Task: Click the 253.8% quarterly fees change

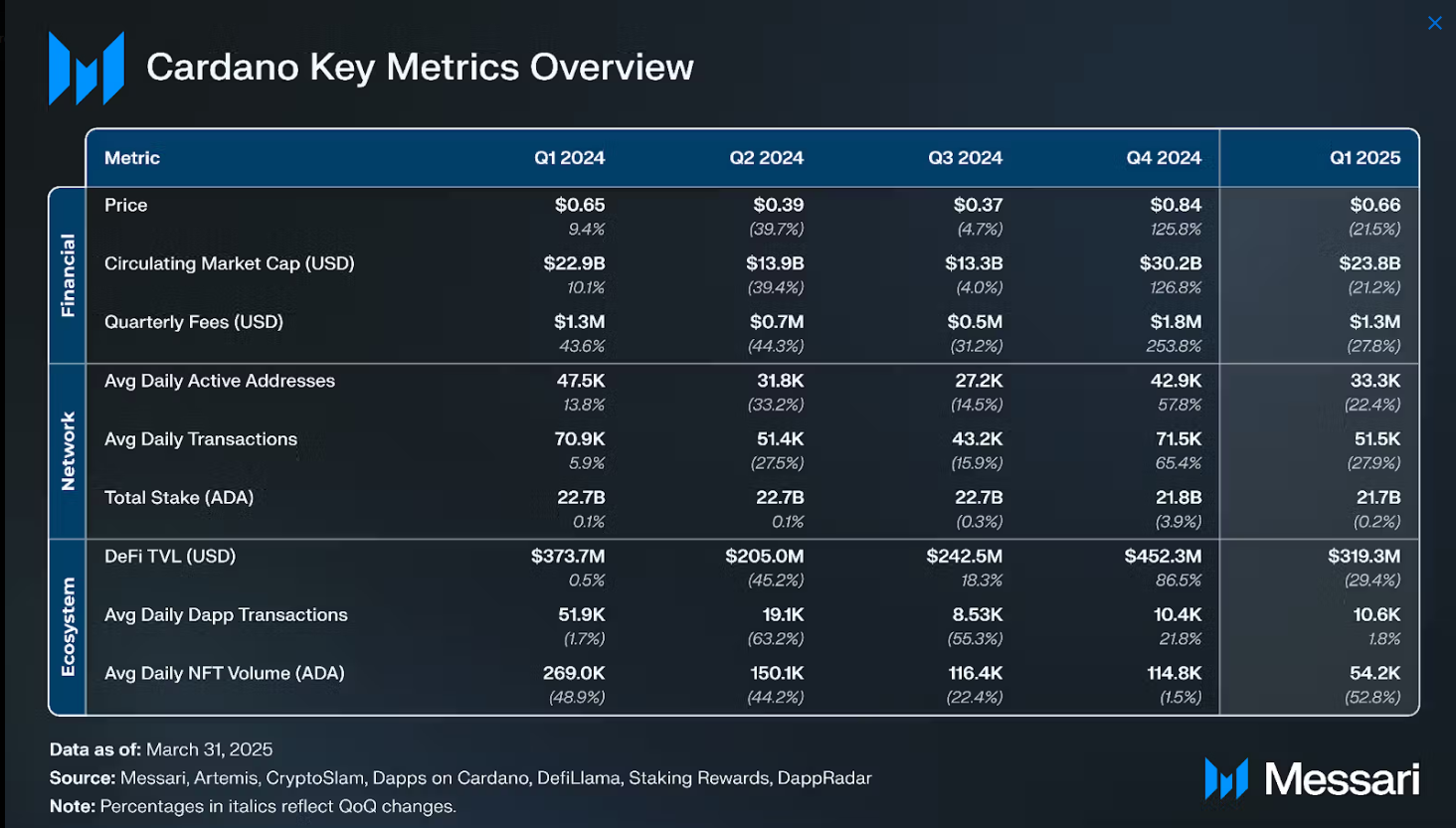Action: coord(1174,346)
